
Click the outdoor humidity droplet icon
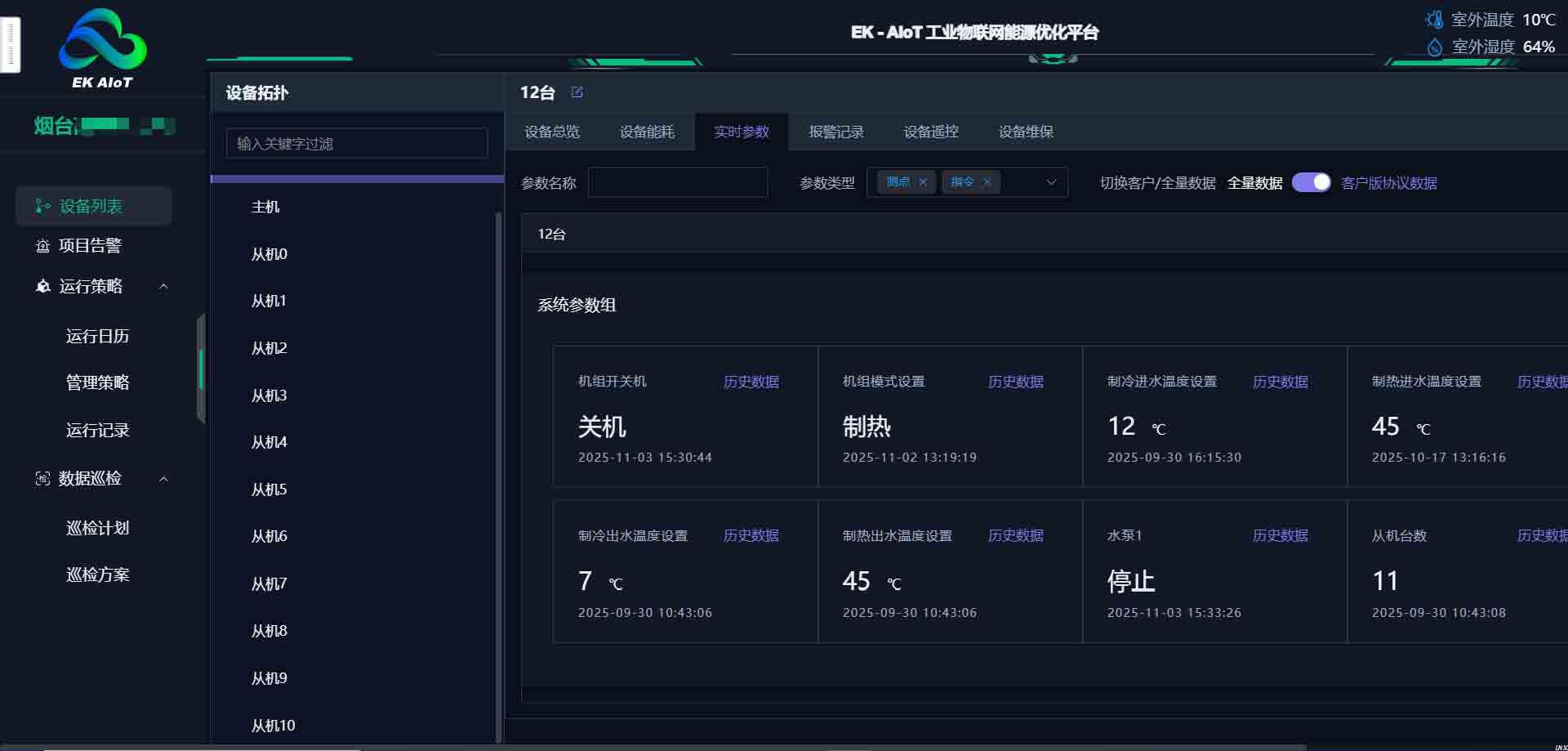pos(1434,47)
